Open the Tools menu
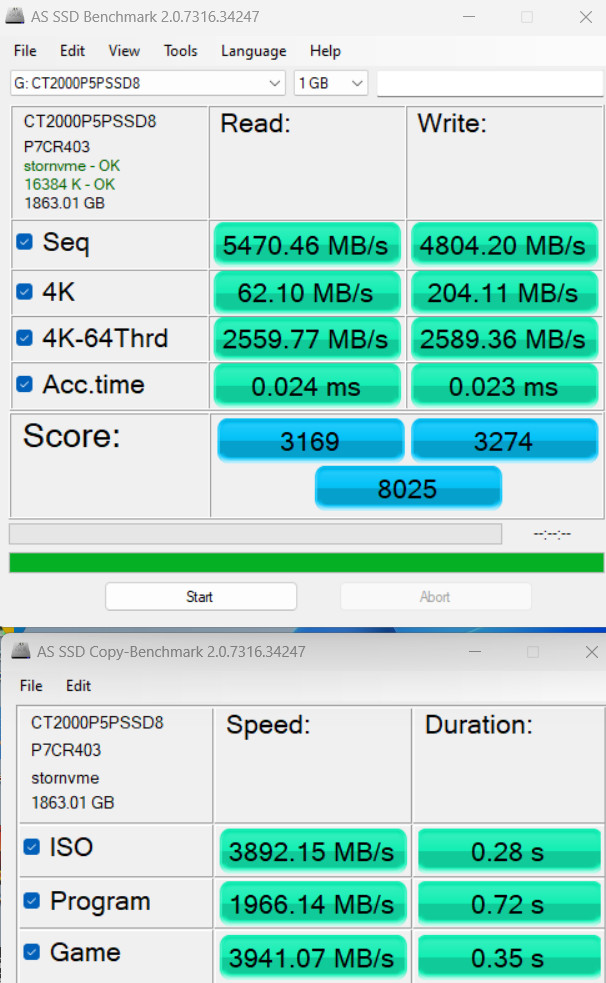 tap(180, 51)
